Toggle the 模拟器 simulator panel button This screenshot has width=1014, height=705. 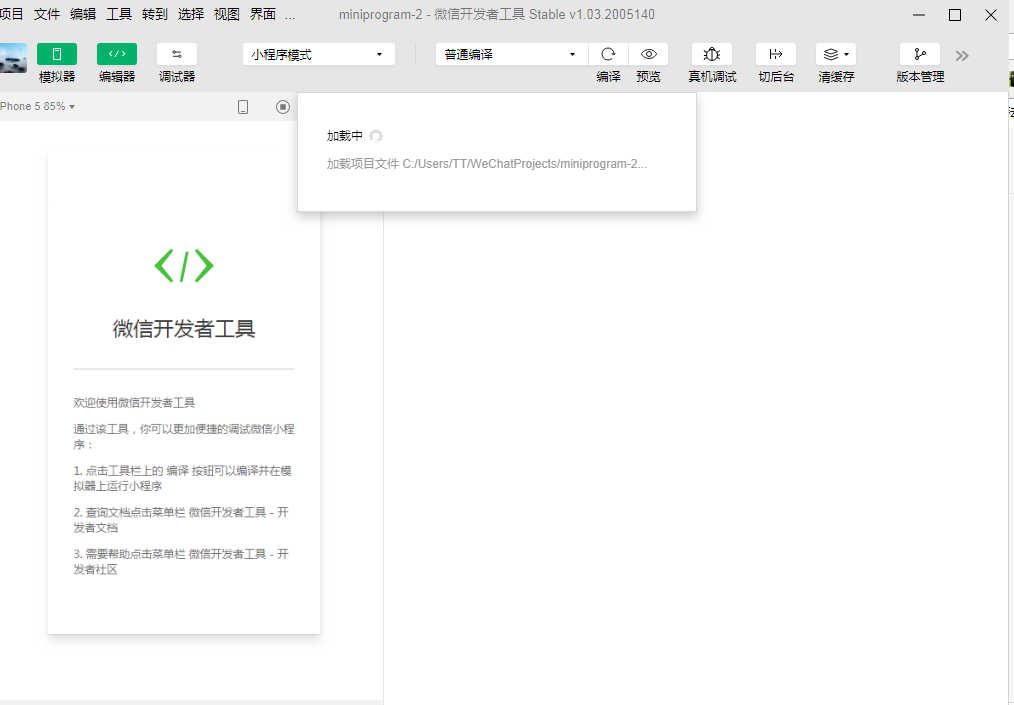(x=57, y=54)
